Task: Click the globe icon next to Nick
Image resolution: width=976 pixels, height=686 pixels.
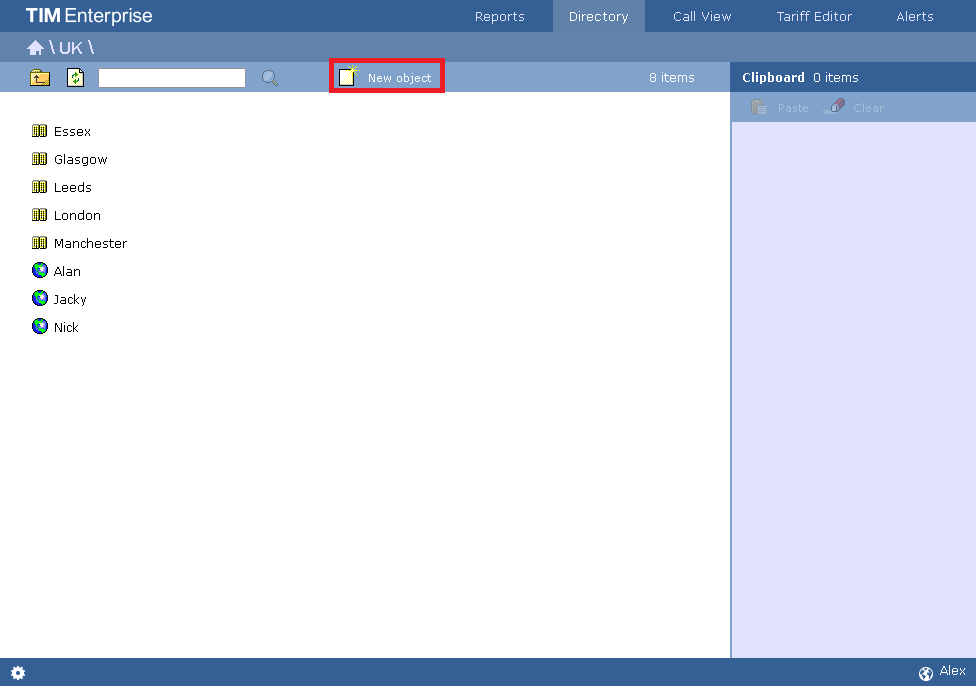Action: coord(40,326)
